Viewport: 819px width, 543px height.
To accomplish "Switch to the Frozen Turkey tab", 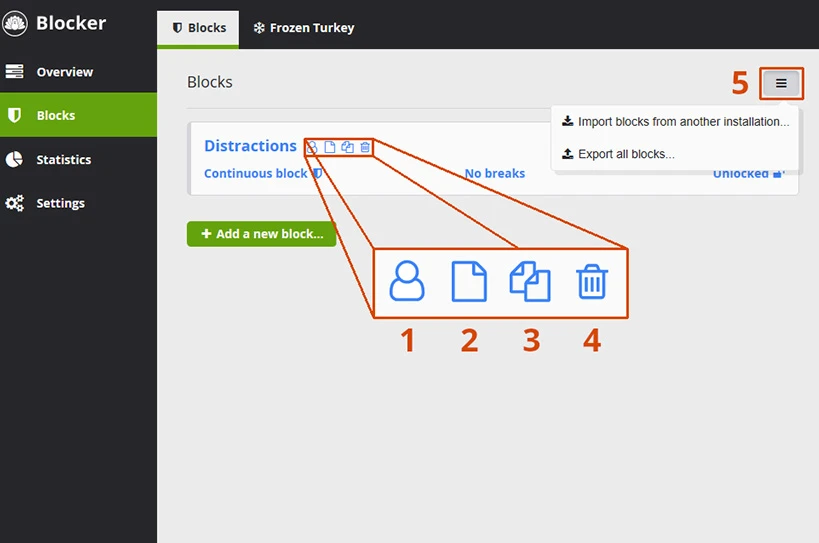I will pos(303,28).
